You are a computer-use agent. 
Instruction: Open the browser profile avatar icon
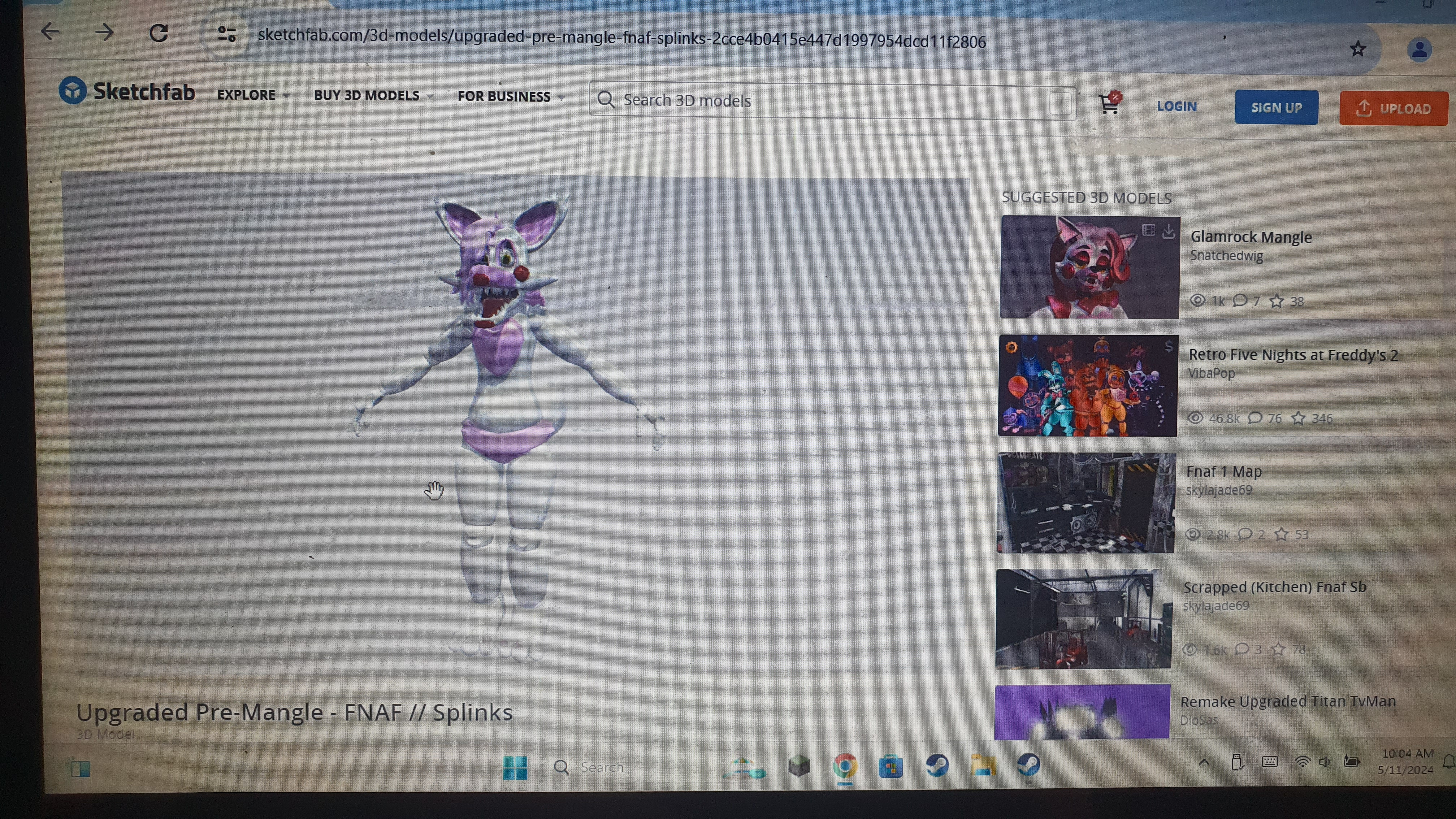click(1419, 50)
